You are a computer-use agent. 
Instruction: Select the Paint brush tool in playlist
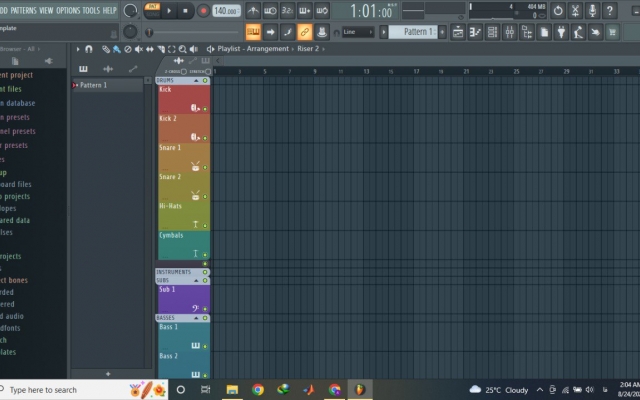[117, 49]
